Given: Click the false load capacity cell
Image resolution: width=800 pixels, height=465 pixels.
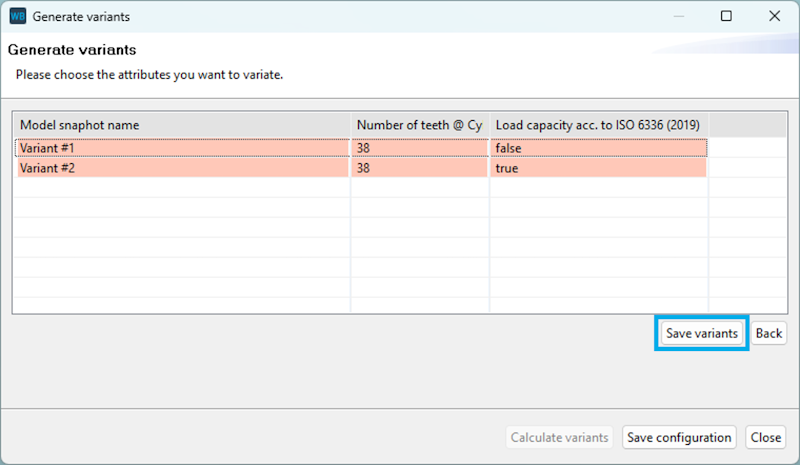Looking at the screenshot, I should click(598, 148).
